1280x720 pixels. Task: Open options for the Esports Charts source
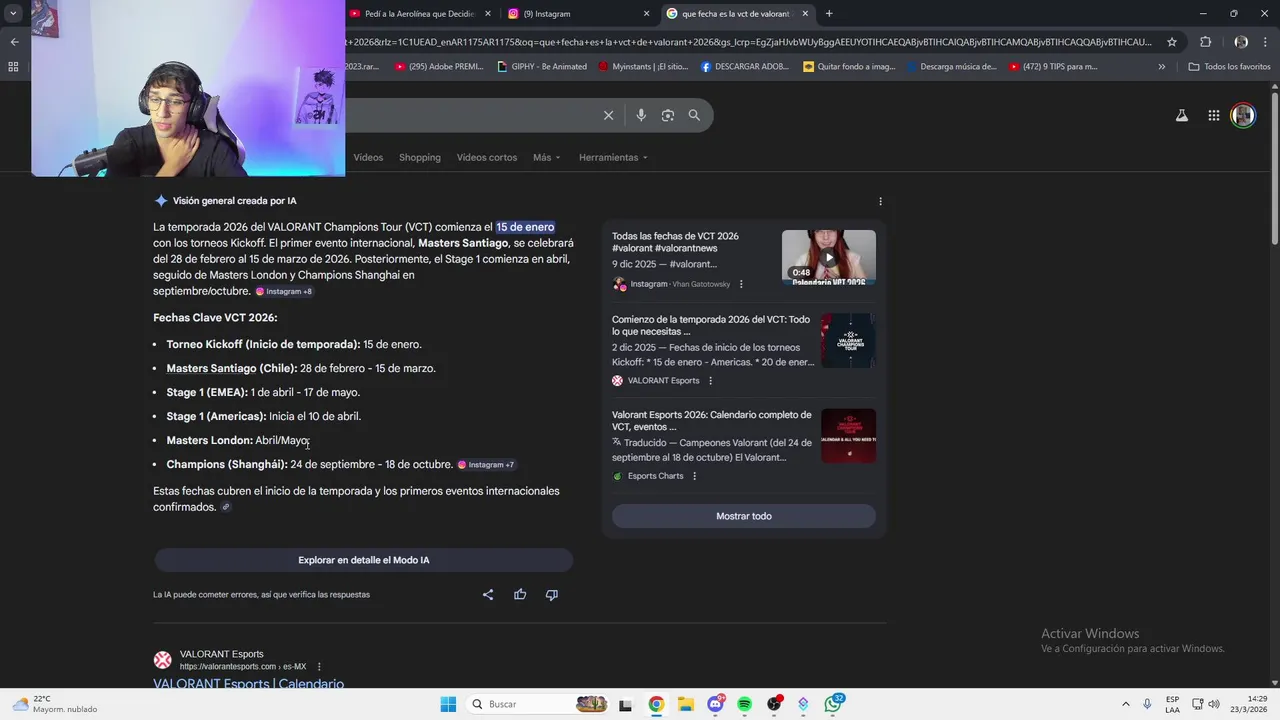[x=695, y=476]
